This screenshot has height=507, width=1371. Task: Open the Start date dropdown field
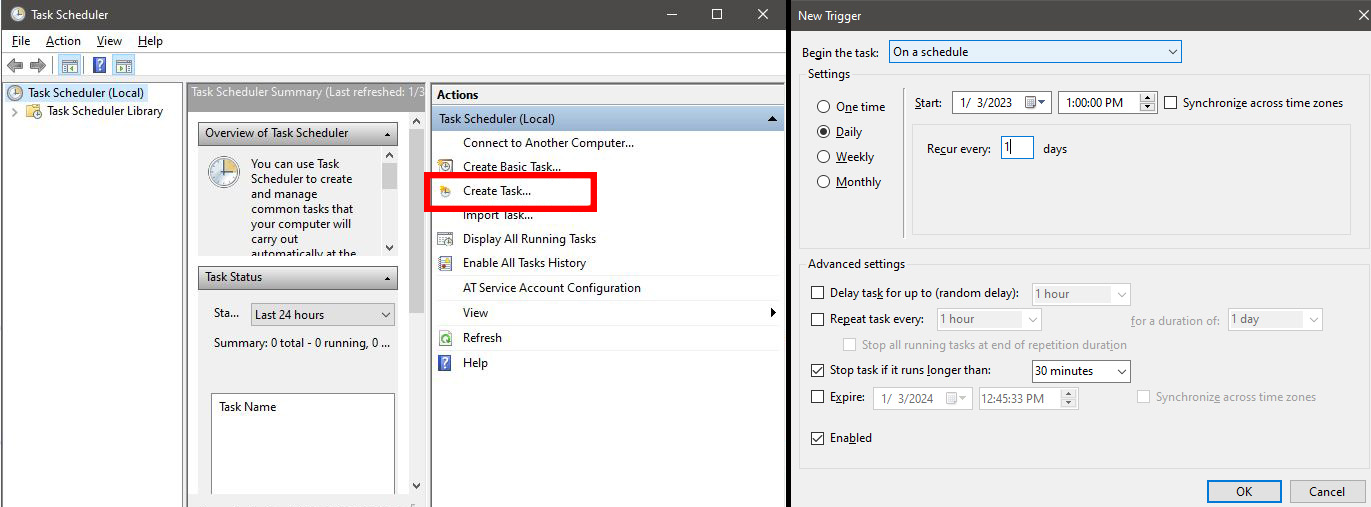click(x=1002, y=103)
